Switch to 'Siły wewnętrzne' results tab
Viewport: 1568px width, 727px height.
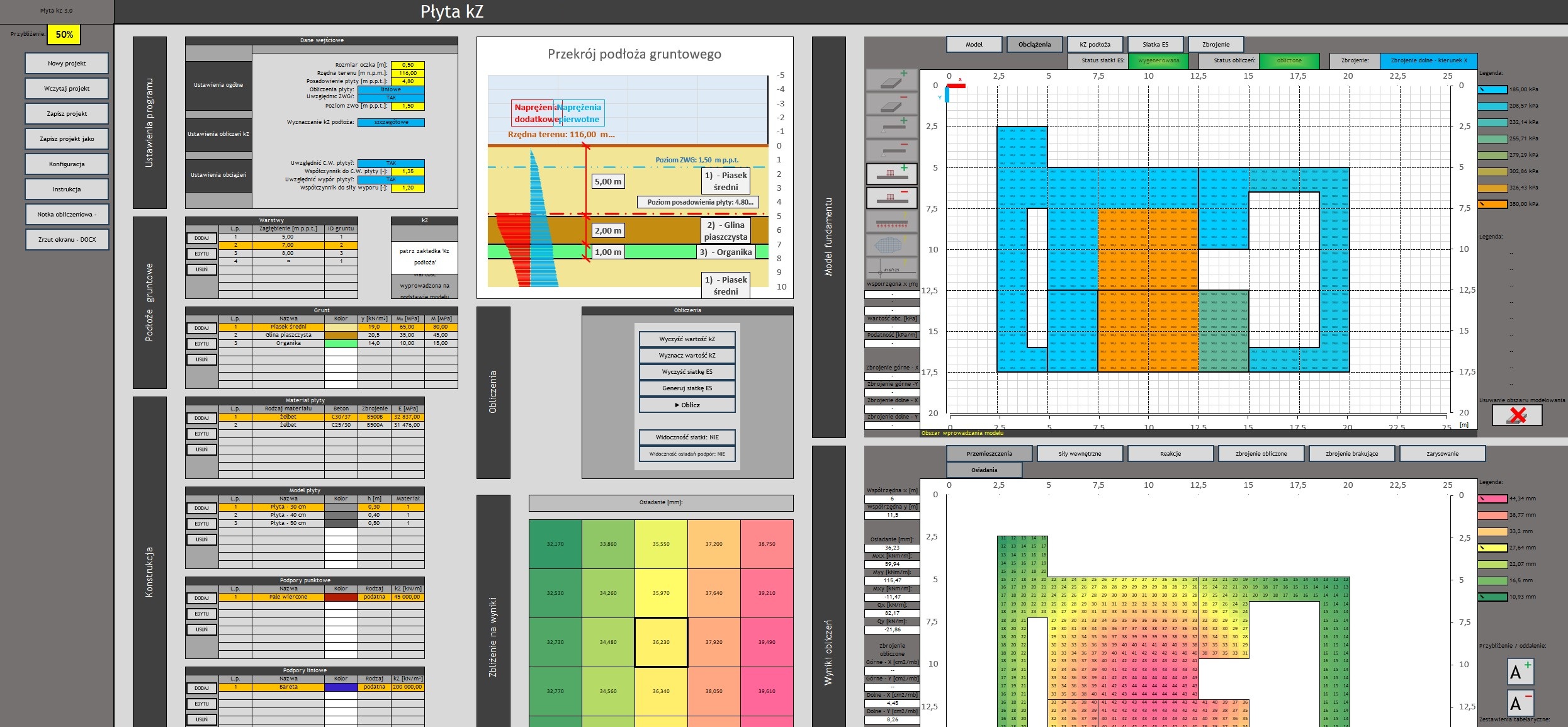(x=1080, y=454)
